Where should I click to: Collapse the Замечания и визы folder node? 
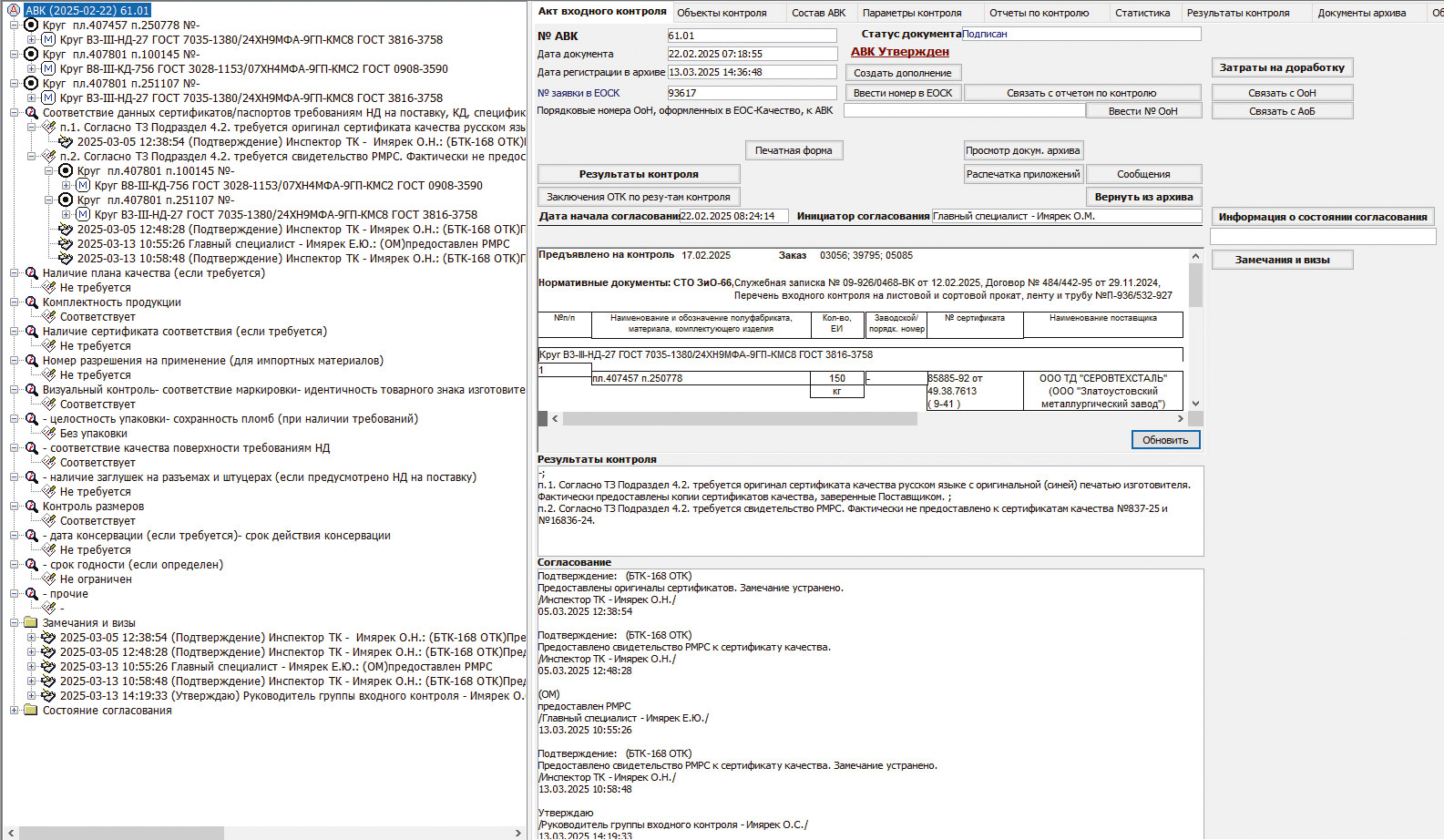pyautogui.click(x=15, y=623)
